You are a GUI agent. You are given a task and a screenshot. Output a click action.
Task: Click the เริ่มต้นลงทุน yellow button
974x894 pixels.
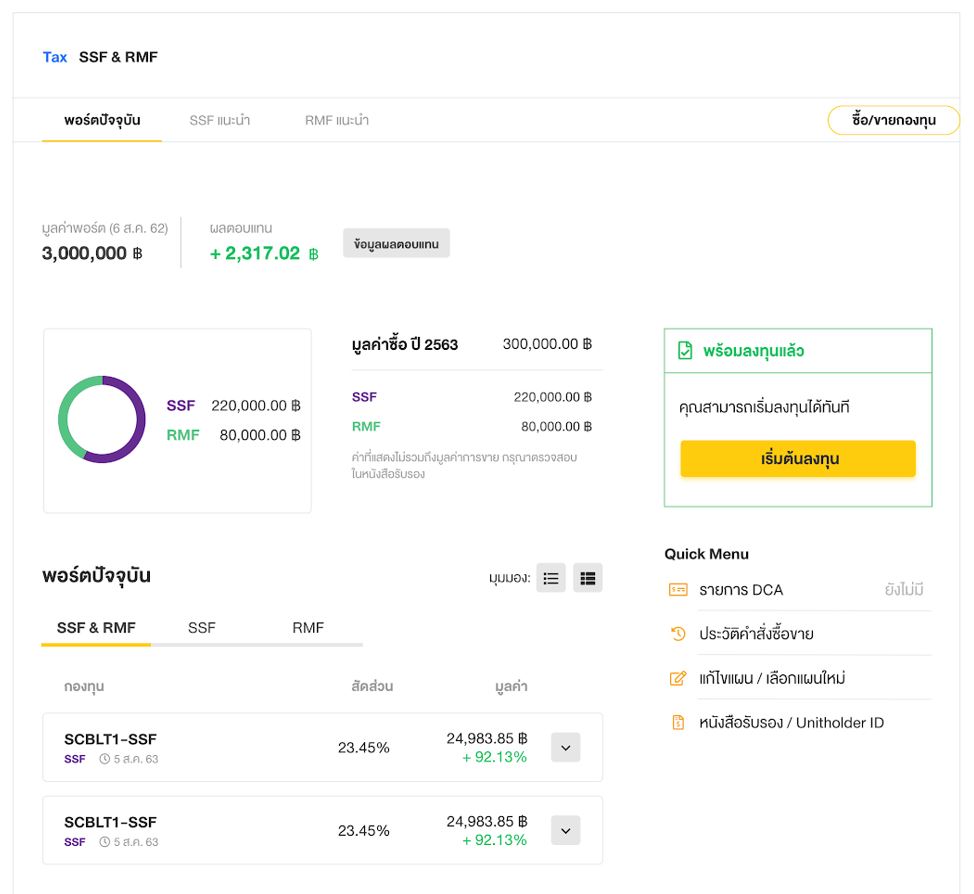pos(798,459)
